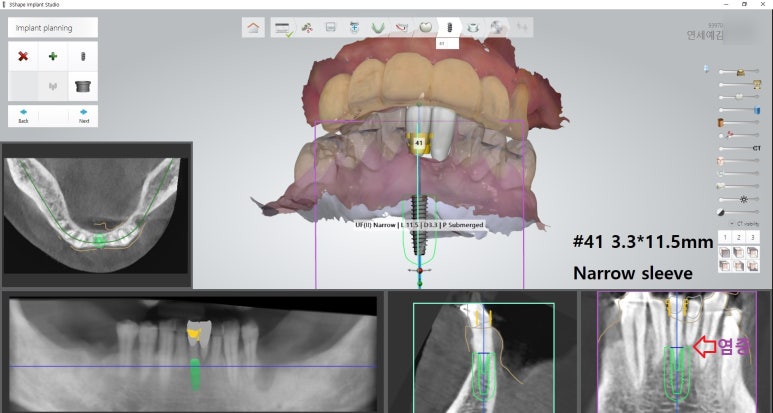Viewport: 773px width, 413px height.
Task: Click the axial CT slice thumbnail view
Action: point(97,213)
